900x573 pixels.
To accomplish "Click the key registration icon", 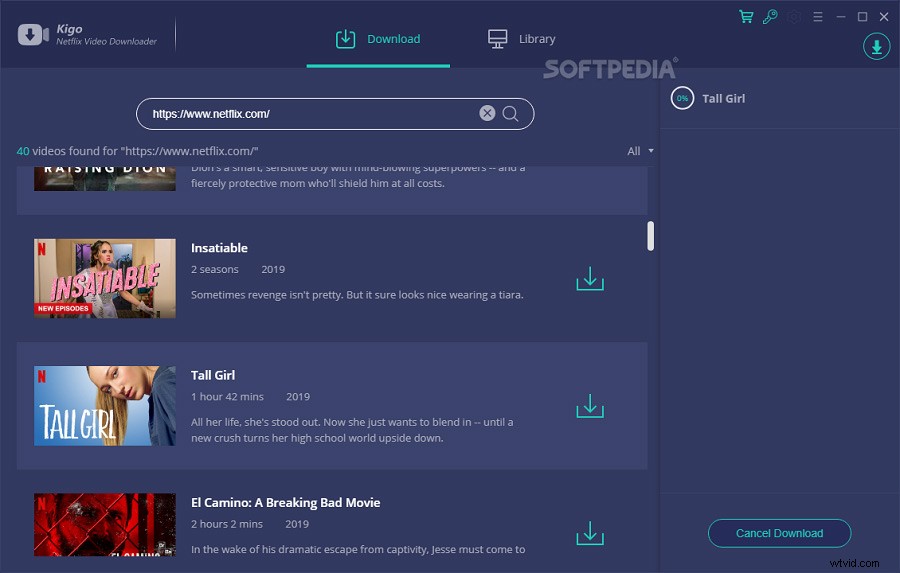I will click(x=770, y=17).
